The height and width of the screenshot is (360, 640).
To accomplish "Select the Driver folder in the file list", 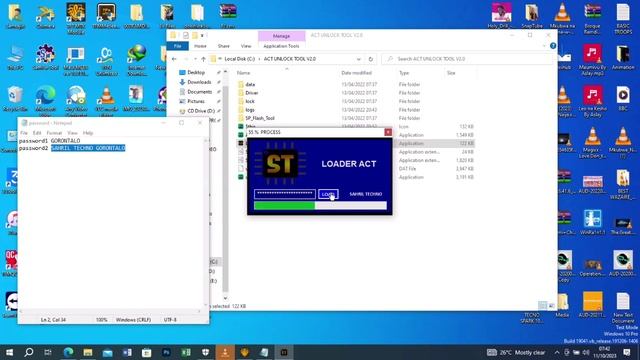I will (251, 93).
